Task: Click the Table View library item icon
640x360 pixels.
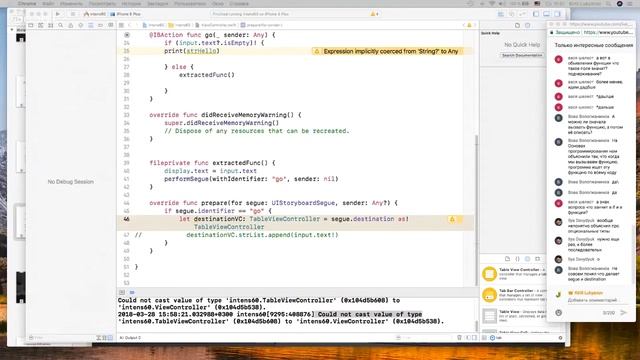Action: [x=489, y=316]
